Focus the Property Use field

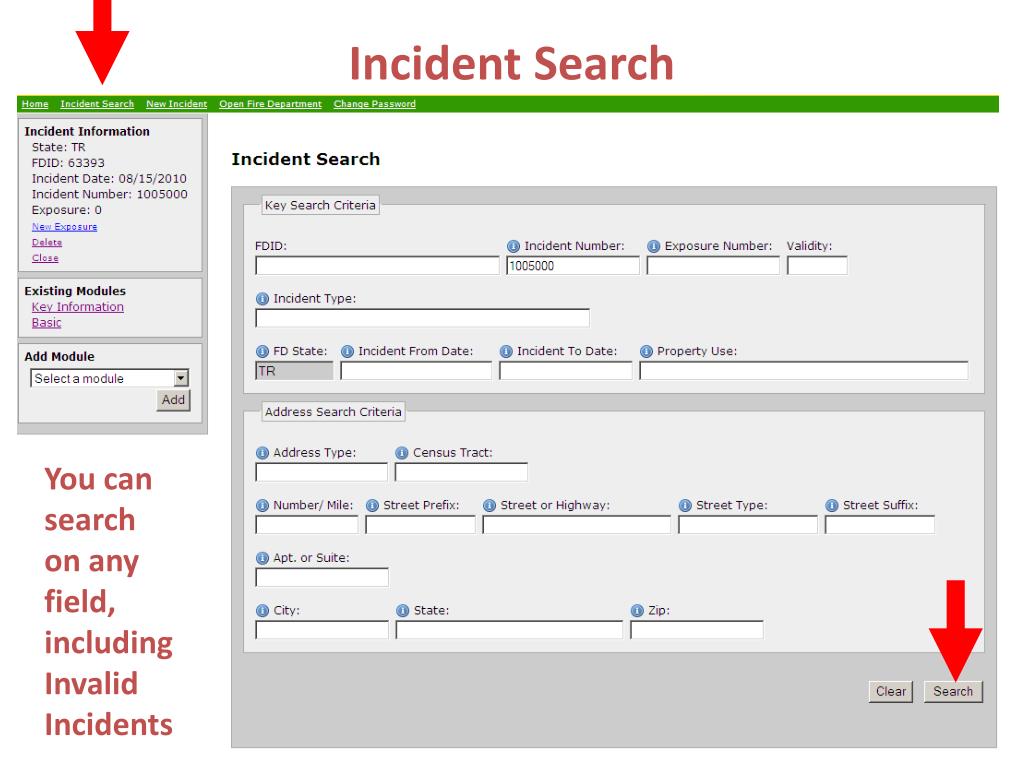click(x=804, y=371)
